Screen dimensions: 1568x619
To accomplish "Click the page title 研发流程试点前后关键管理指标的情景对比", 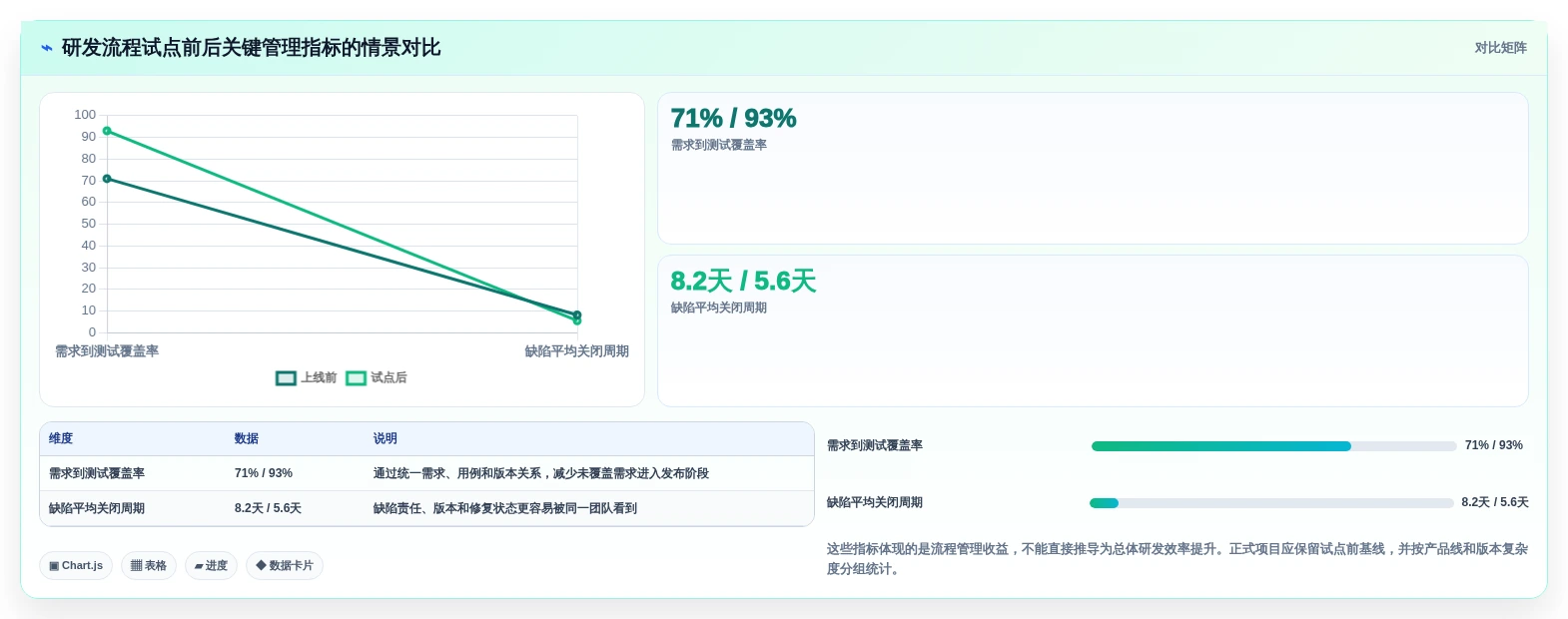I will (x=252, y=48).
